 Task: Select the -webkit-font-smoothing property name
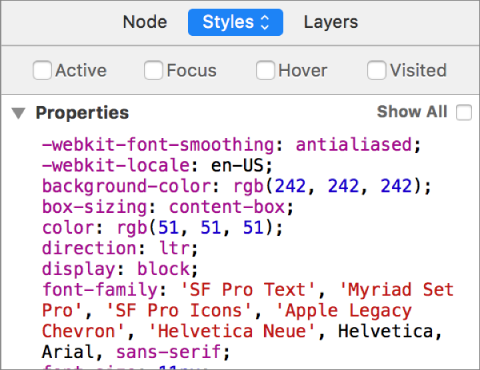(x=158, y=145)
